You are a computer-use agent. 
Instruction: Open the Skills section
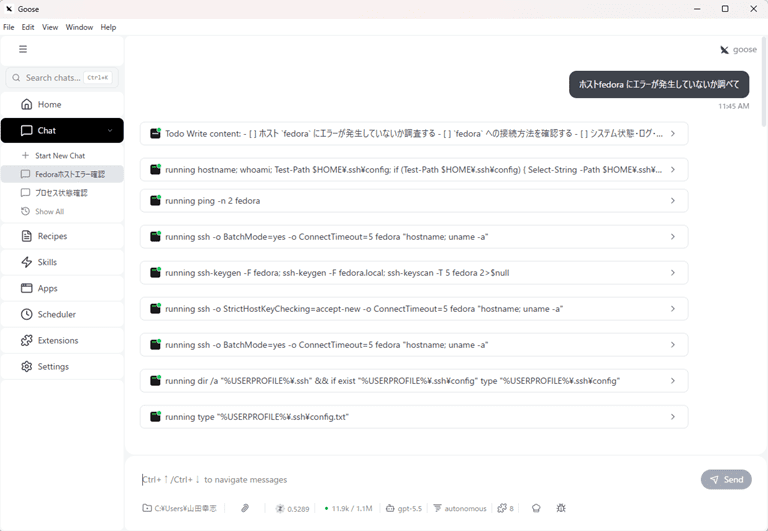point(62,262)
